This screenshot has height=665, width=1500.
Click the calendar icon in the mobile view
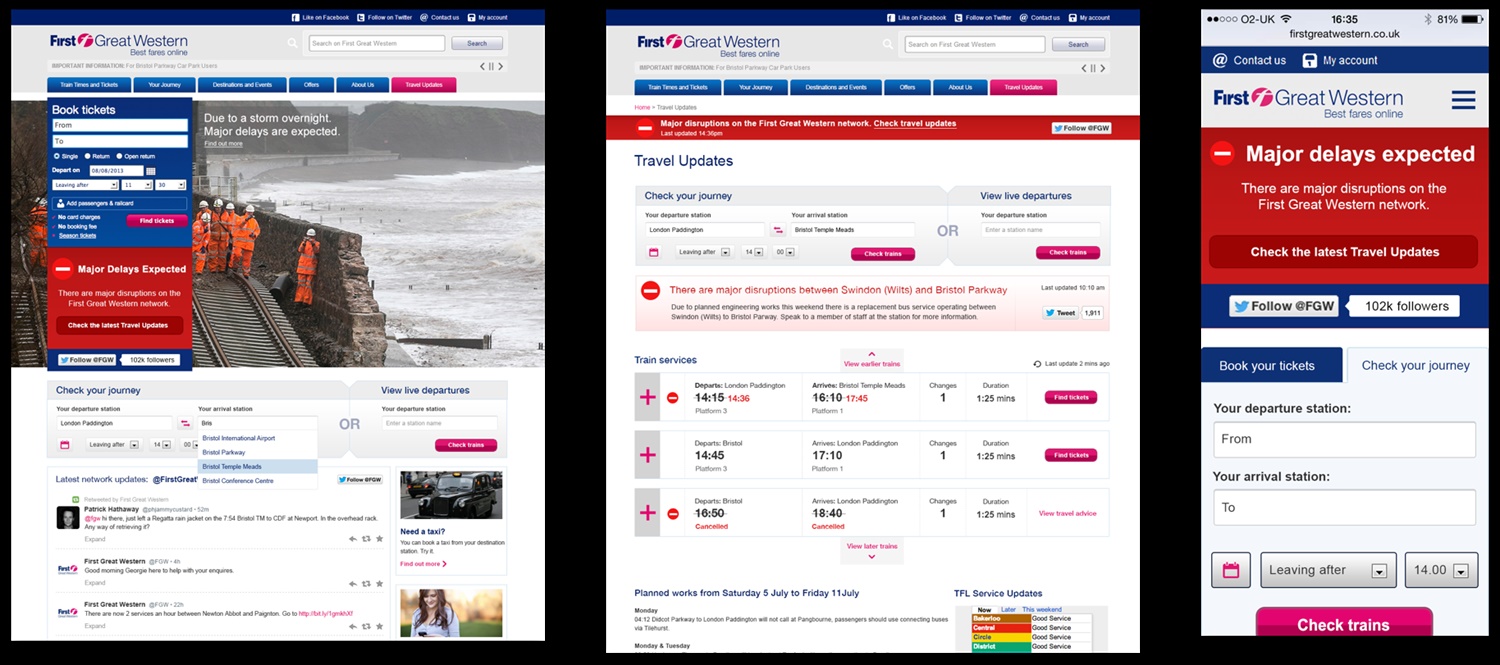(x=1231, y=570)
